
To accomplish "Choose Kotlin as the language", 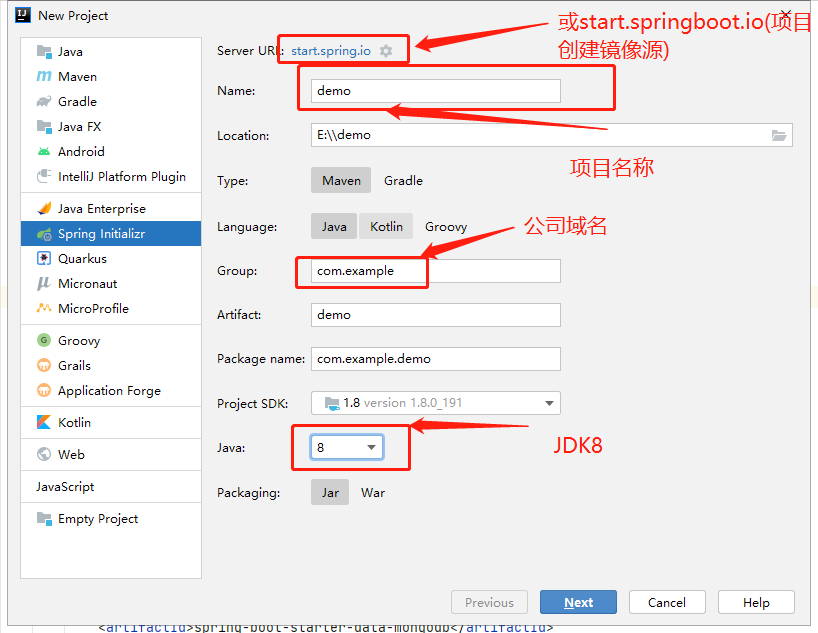I will (x=386, y=226).
